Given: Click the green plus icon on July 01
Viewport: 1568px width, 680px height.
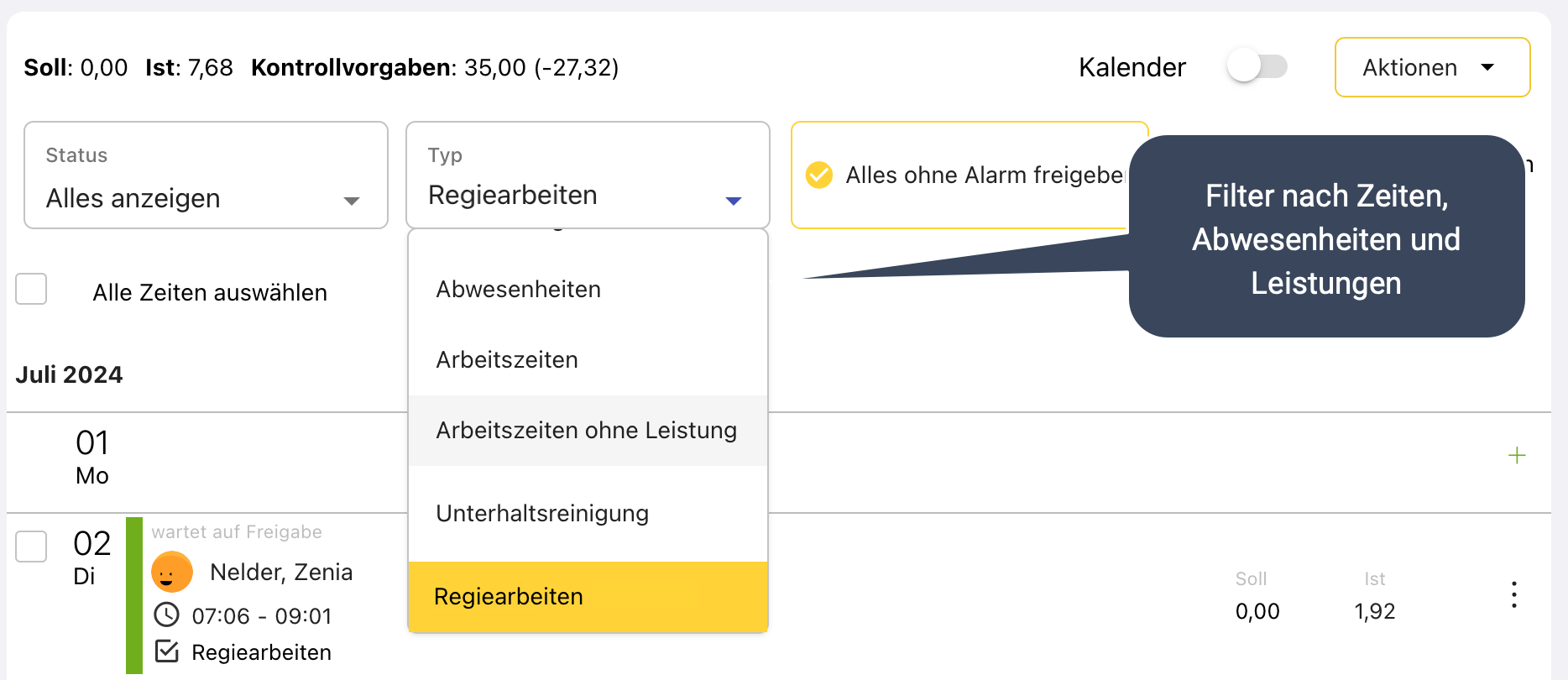Looking at the screenshot, I should [x=1516, y=456].
